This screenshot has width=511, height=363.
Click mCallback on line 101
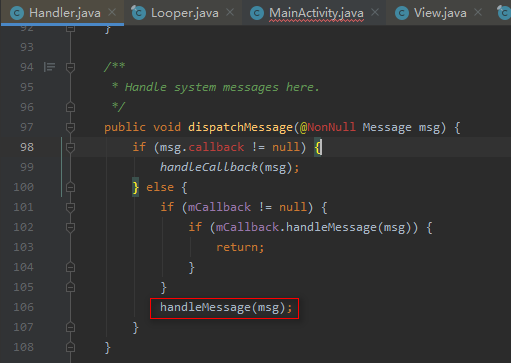pyautogui.click(x=219, y=207)
